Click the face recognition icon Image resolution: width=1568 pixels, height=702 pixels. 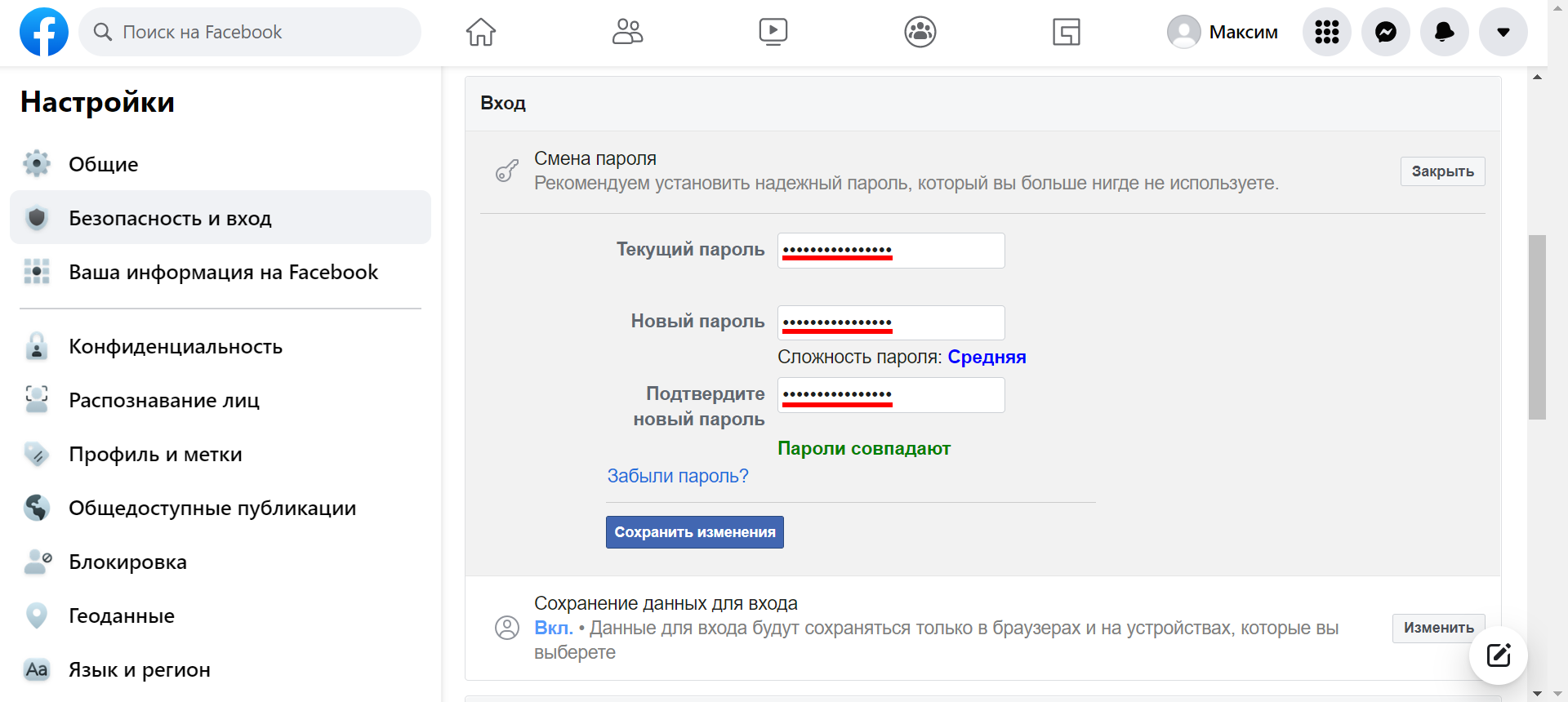coord(37,400)
